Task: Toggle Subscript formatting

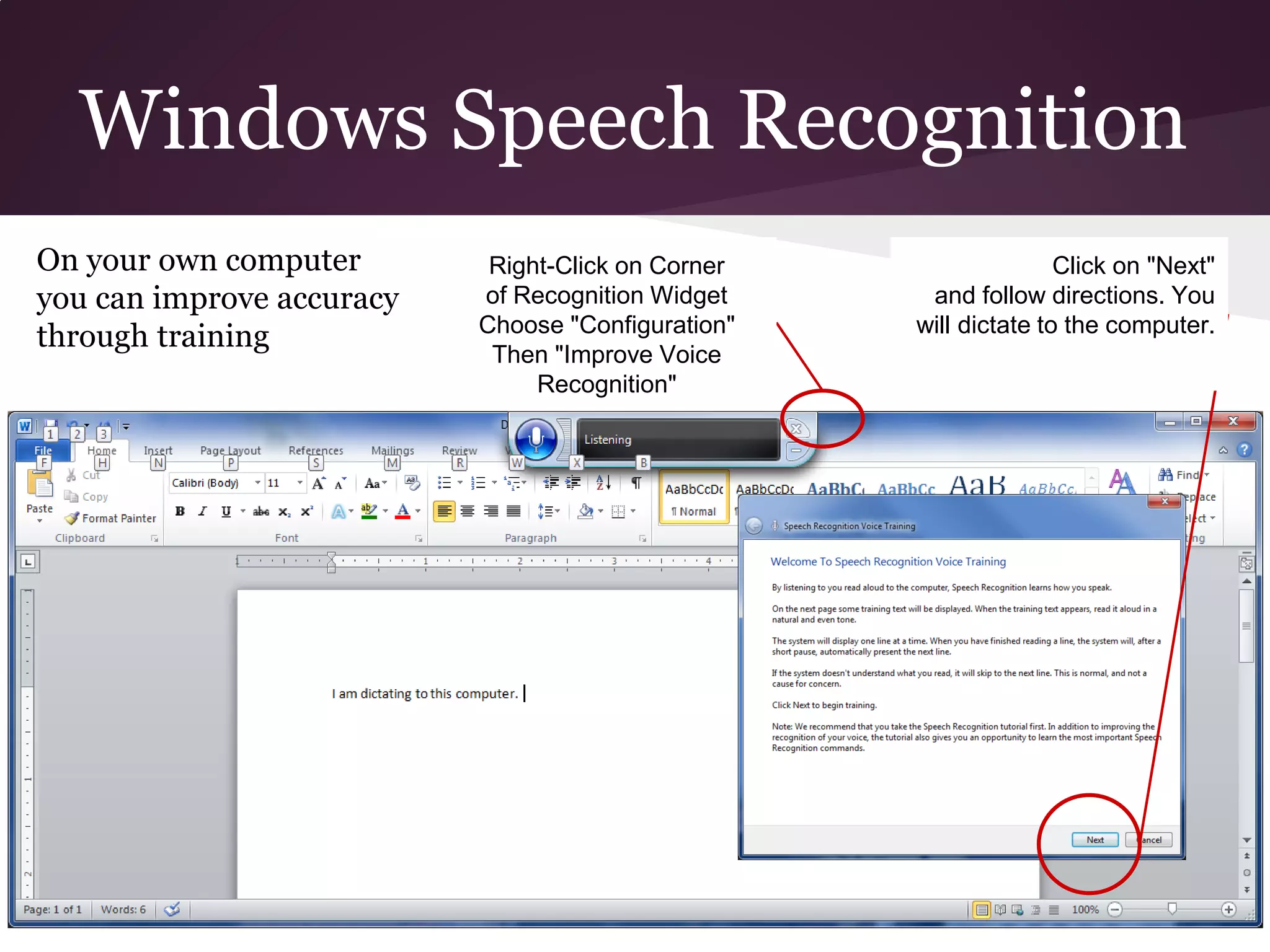Action: 284,511
